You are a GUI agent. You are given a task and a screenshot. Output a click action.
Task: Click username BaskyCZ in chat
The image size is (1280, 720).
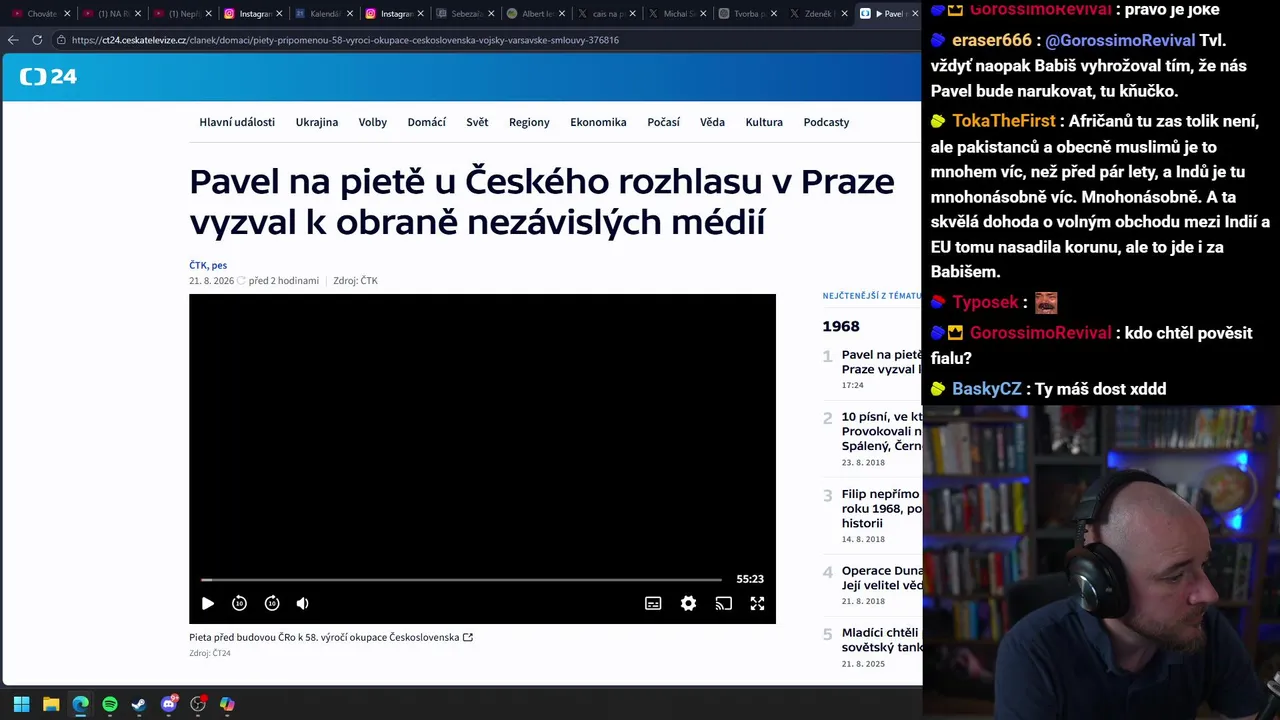987,389
